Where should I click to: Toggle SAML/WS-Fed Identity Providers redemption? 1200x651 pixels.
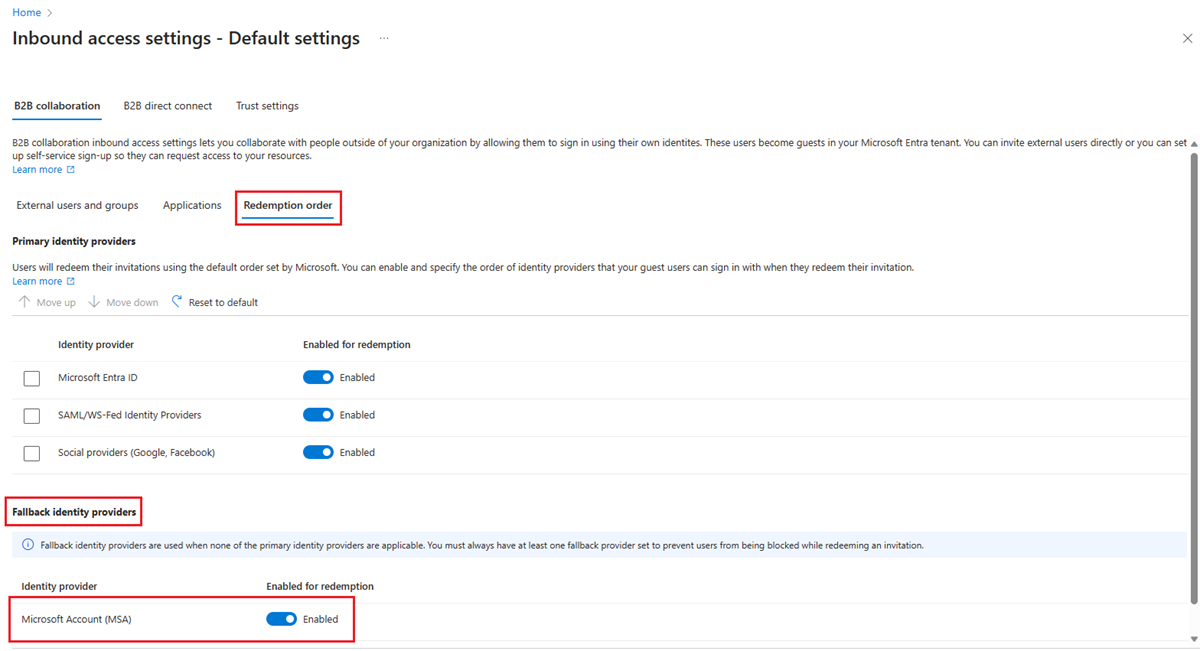click(318, 415)
